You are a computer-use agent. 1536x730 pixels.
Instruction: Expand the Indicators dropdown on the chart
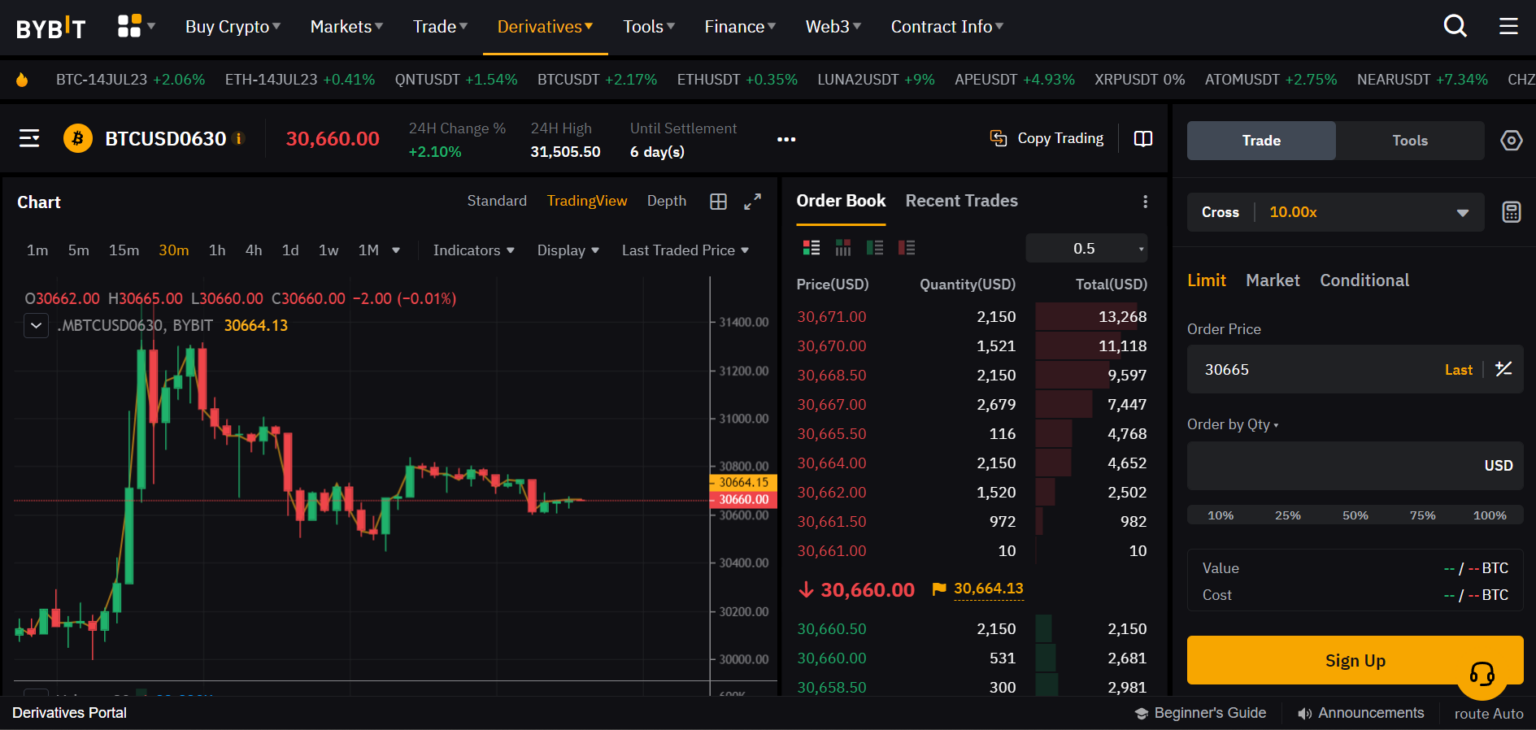click(x=473, y=250)
